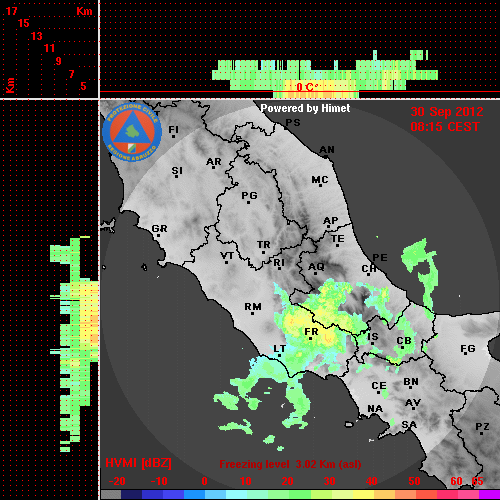Click the 'Freezing level 3.02 Km (asl)' text
Viewport: 500px width, 500px height.
tap(290, 464)
